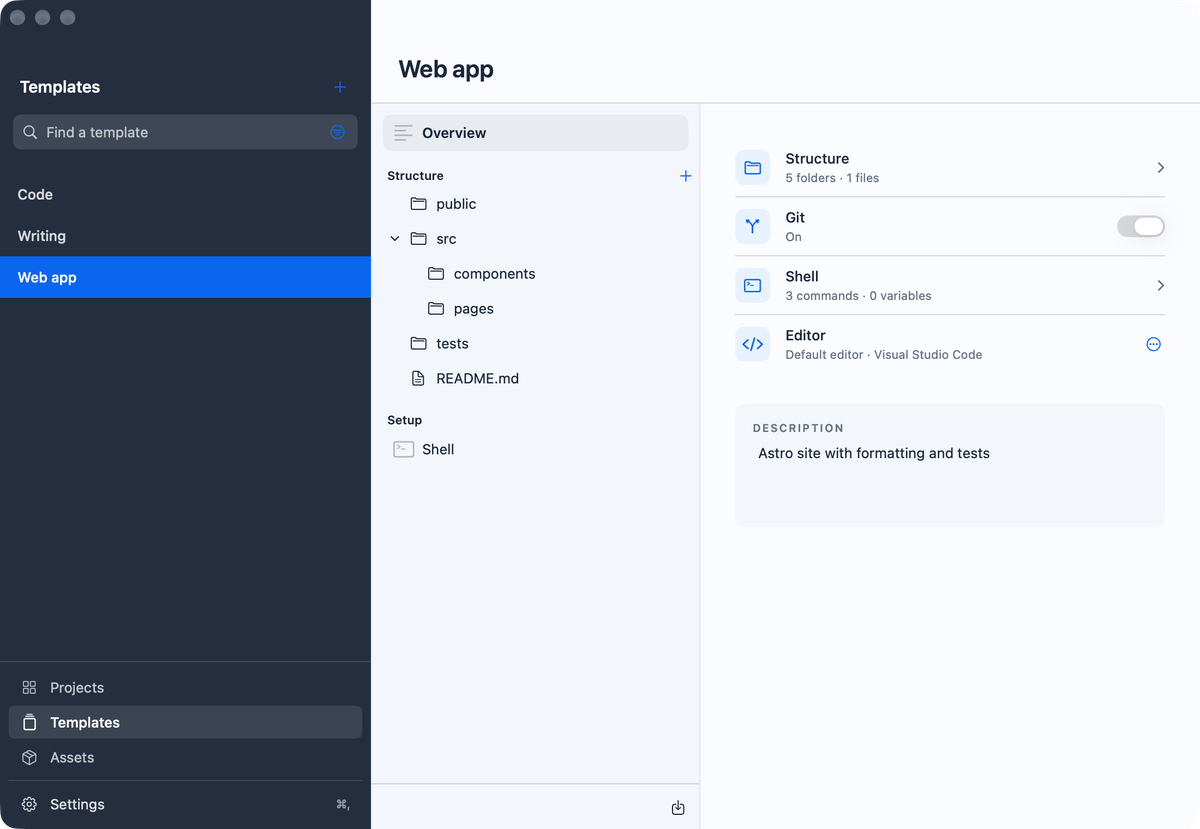Click the "3 commands · 0 variables" text
This screenshot has width=1200, height=829.
point(858,296)
